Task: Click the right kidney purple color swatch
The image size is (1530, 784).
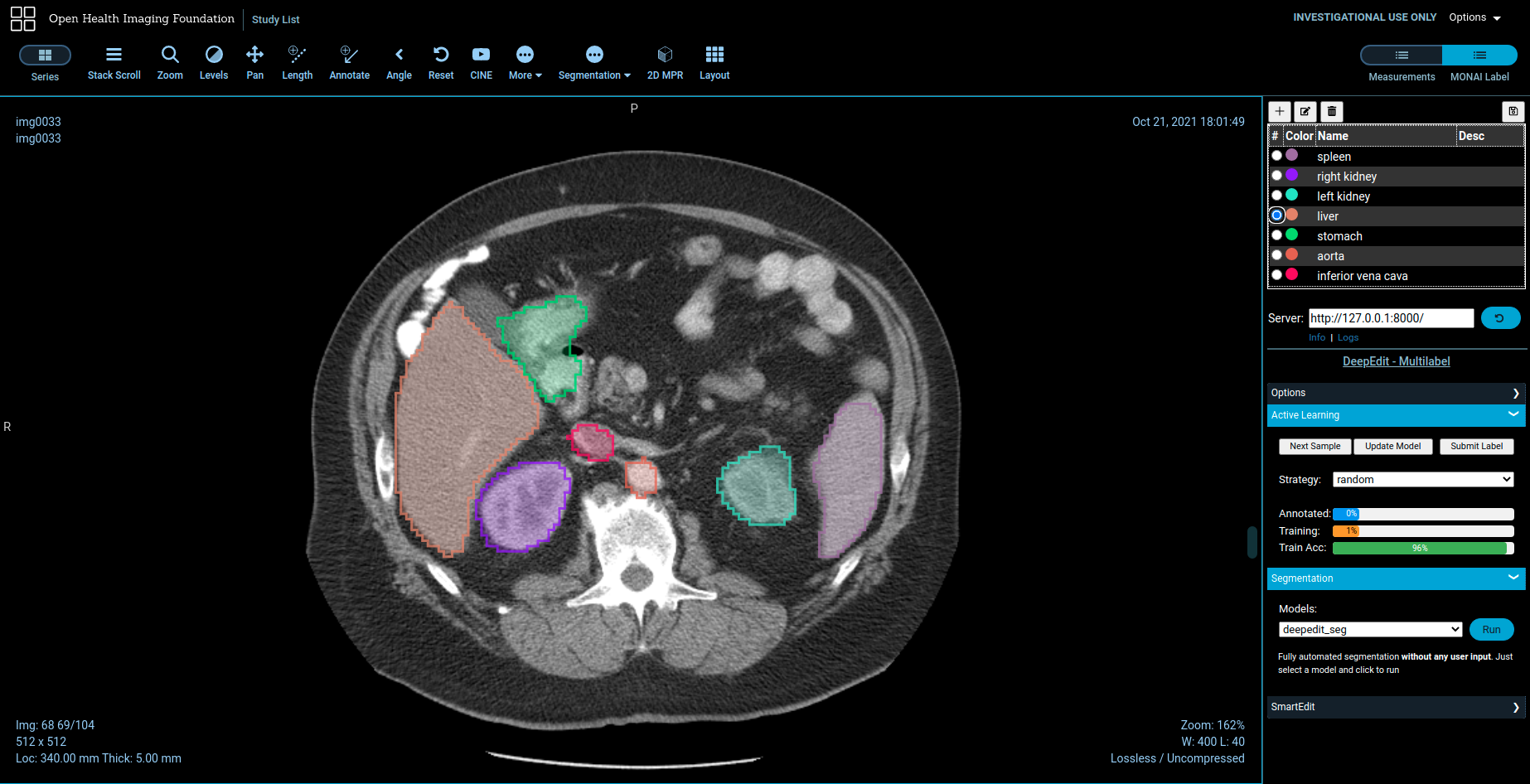Action: pos(1292,176)
